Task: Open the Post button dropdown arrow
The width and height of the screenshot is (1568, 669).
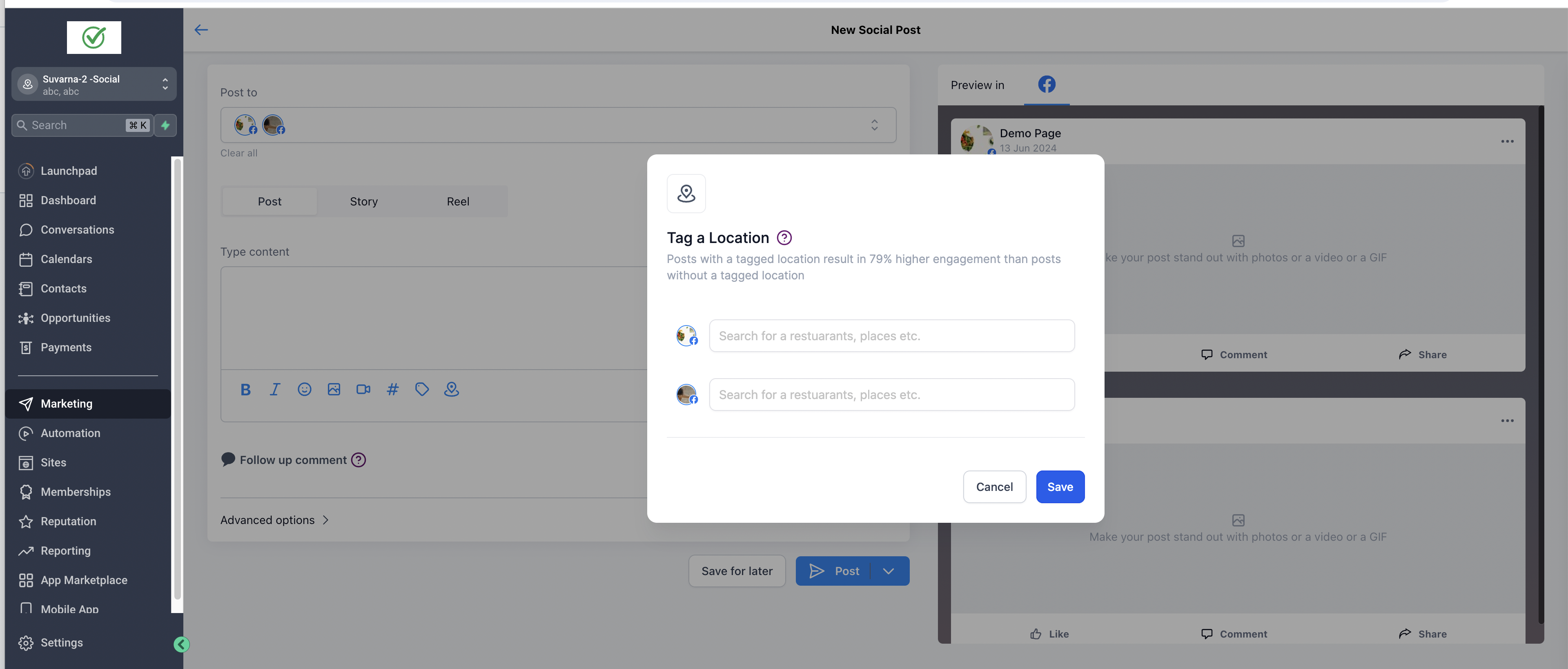Action: (x=888, y=571)
